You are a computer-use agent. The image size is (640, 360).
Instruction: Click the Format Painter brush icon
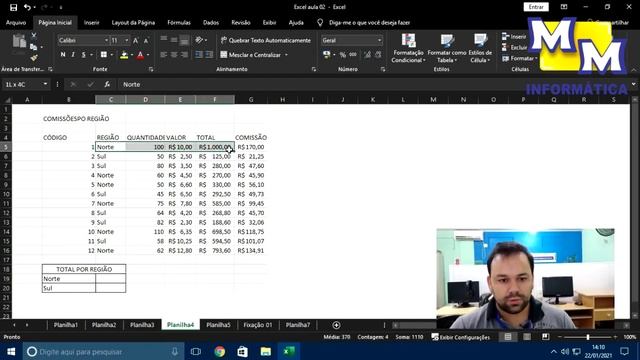pos(34,58)
